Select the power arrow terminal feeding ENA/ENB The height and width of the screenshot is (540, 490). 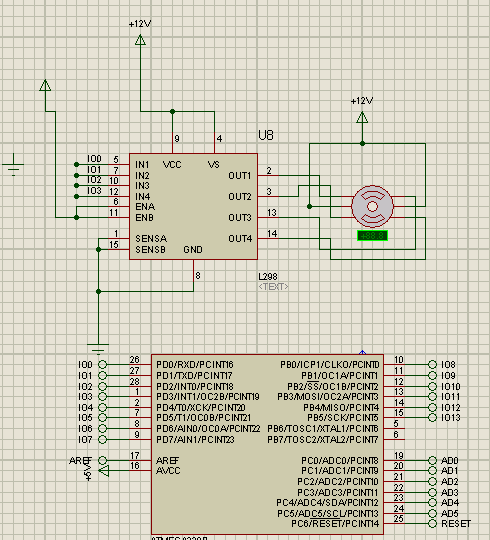pos(45,85)
